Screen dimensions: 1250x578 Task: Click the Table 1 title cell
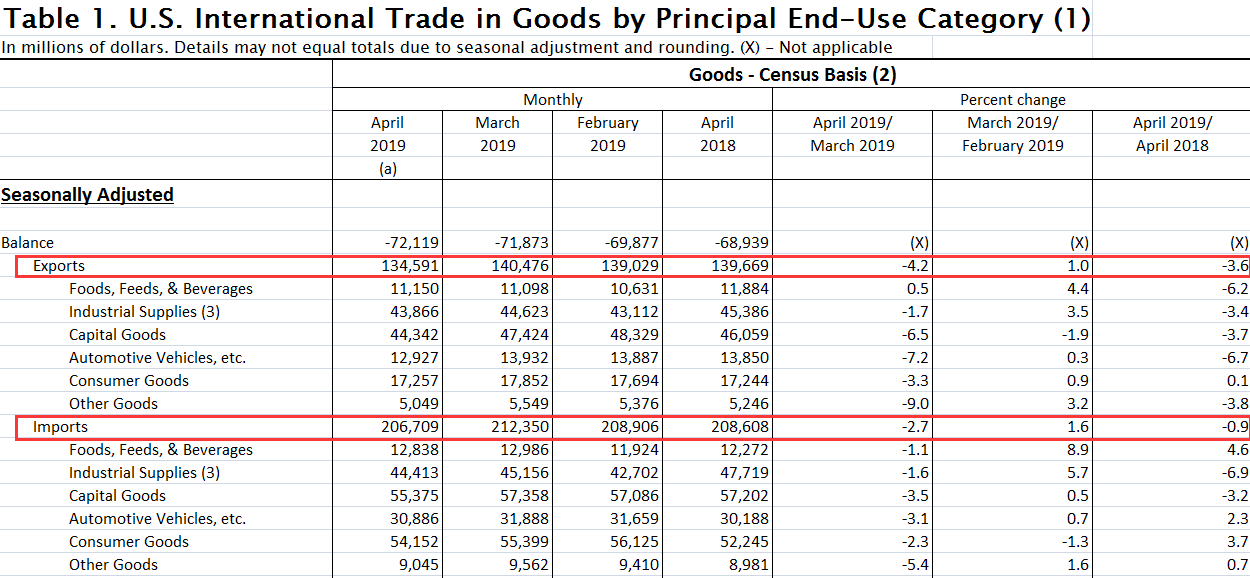point(546,19)
